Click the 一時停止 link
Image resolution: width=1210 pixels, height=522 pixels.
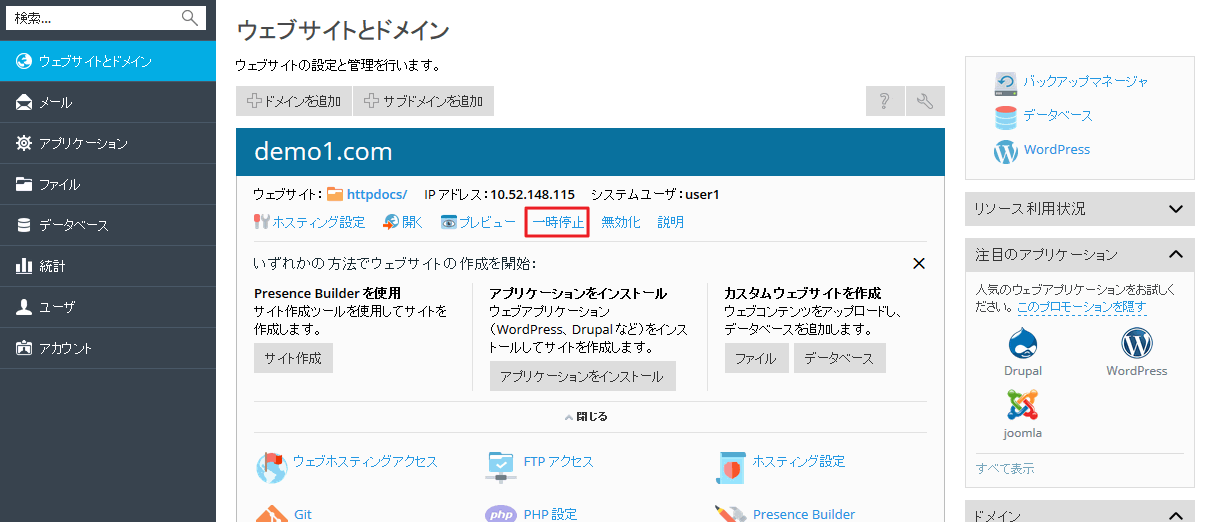click(x=557, y=222)
